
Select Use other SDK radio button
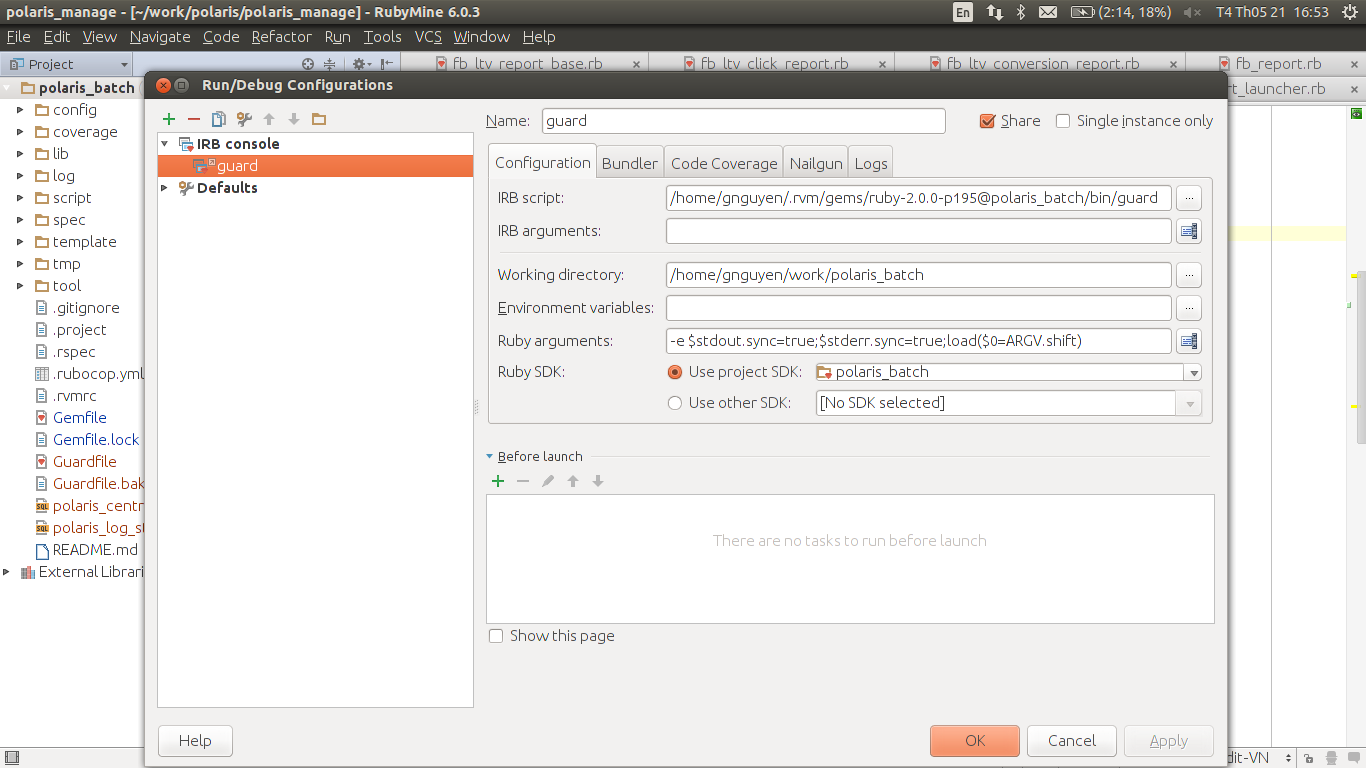point(675,403)
